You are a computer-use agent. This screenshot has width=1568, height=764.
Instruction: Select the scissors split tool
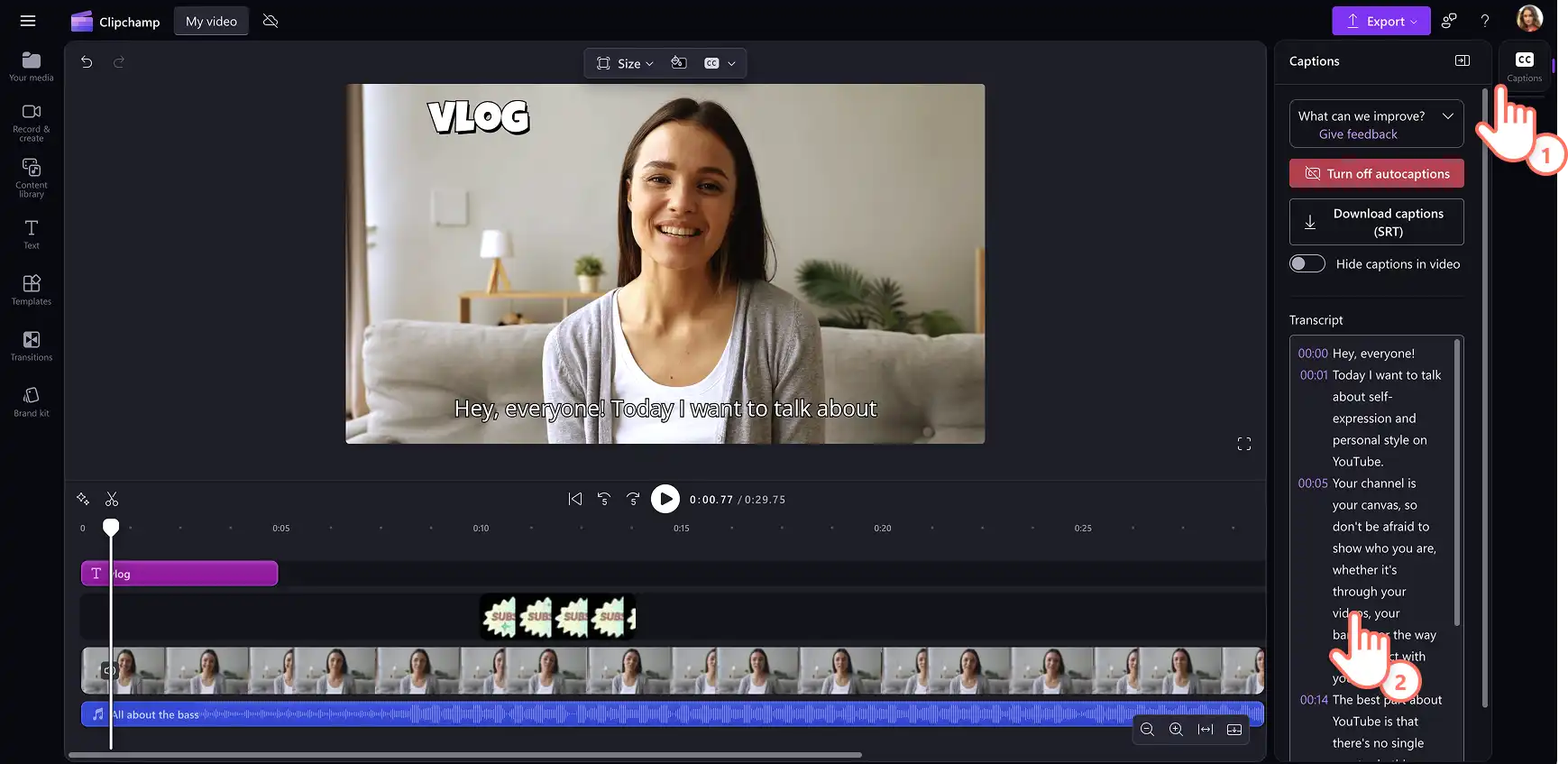tap(112, 499)
